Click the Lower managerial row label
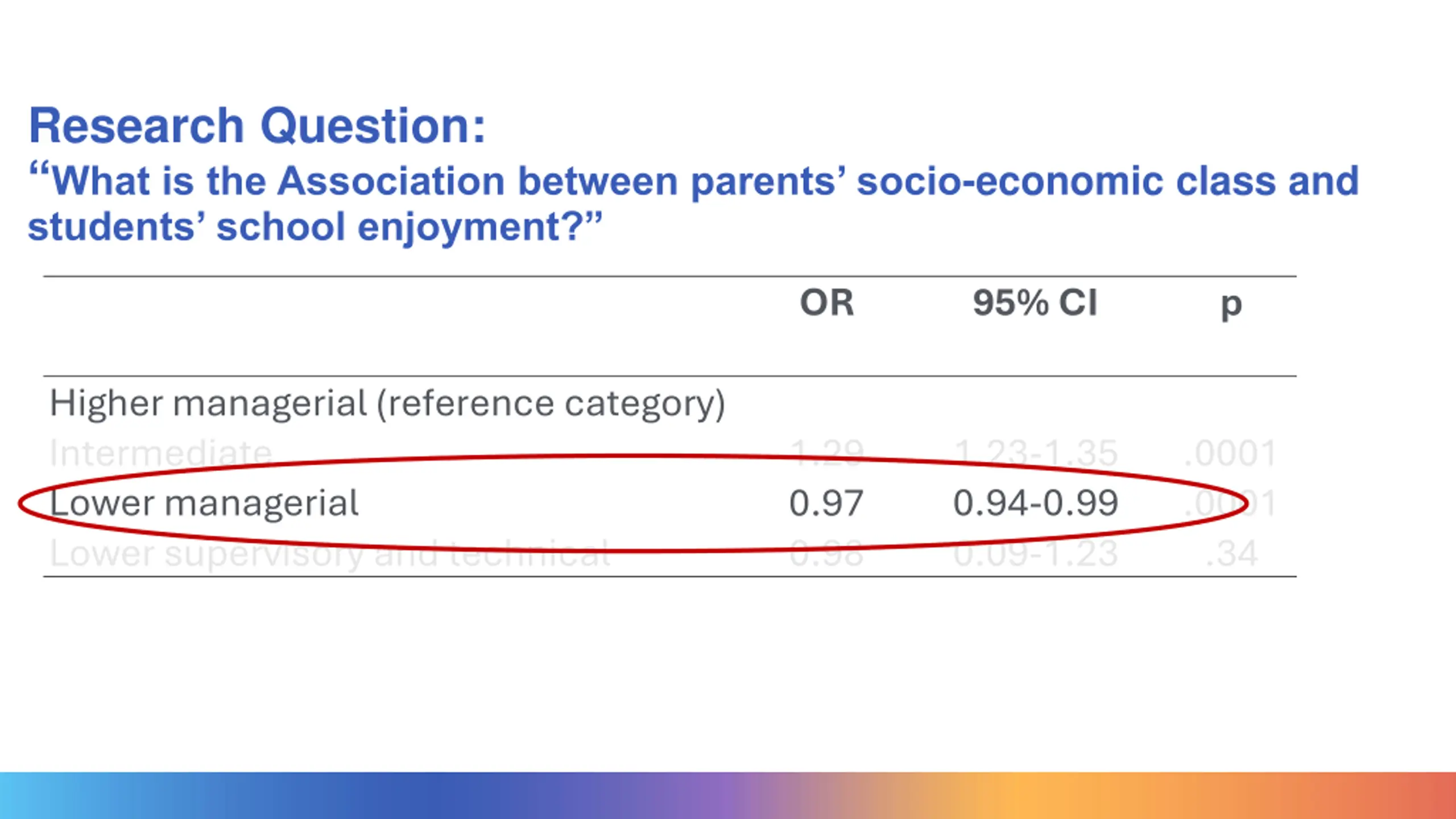 tap(204, 503)
